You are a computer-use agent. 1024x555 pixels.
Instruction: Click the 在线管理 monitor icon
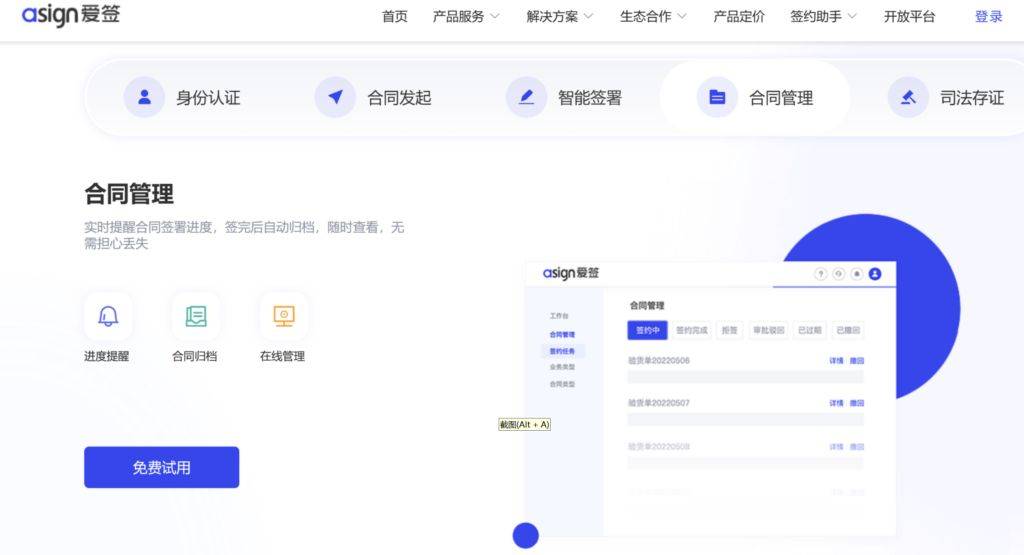tap(283, 316)
